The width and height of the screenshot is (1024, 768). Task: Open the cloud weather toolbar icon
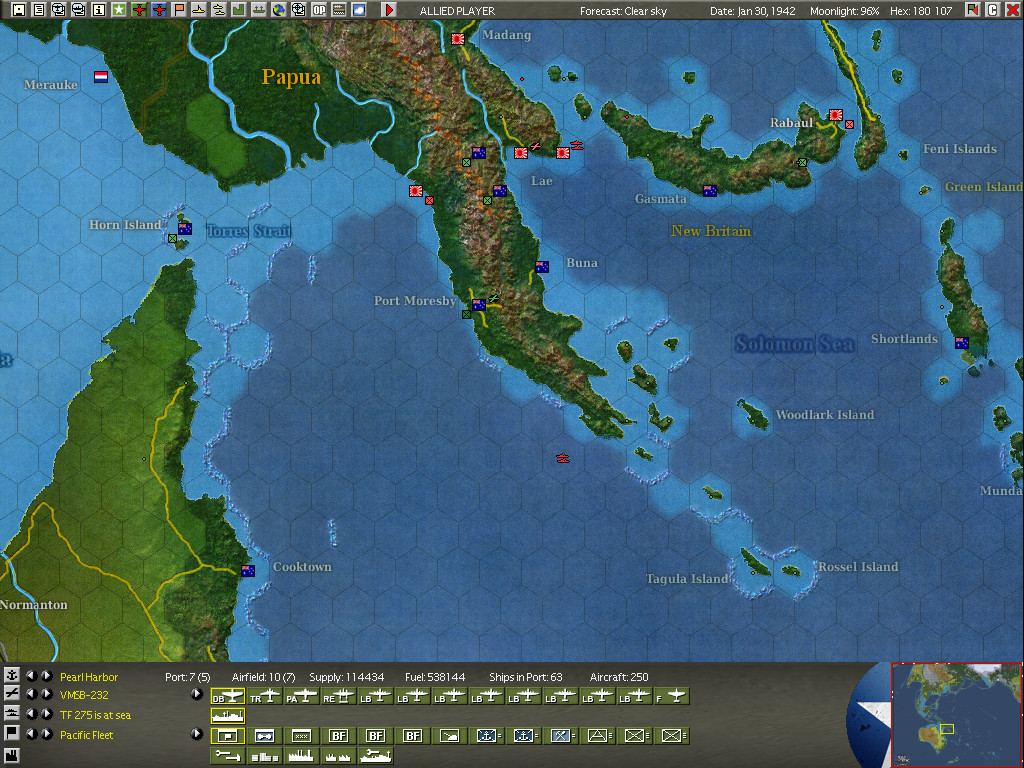point(359,10)
